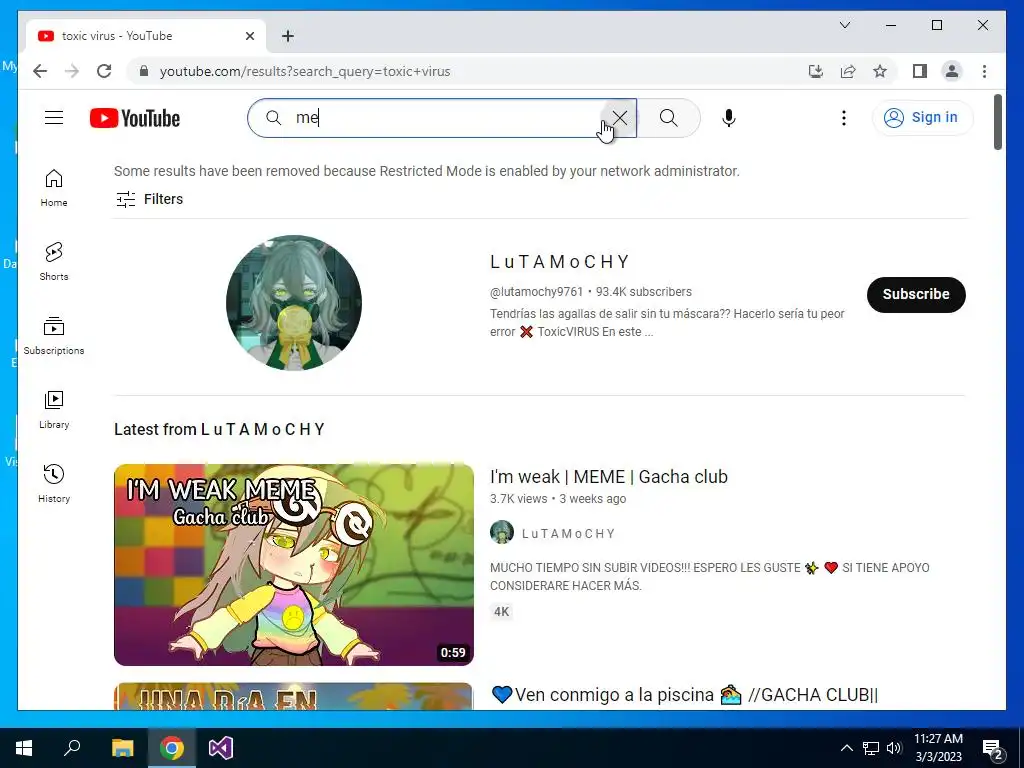Open YouTube settings three-dot menu

844,118
